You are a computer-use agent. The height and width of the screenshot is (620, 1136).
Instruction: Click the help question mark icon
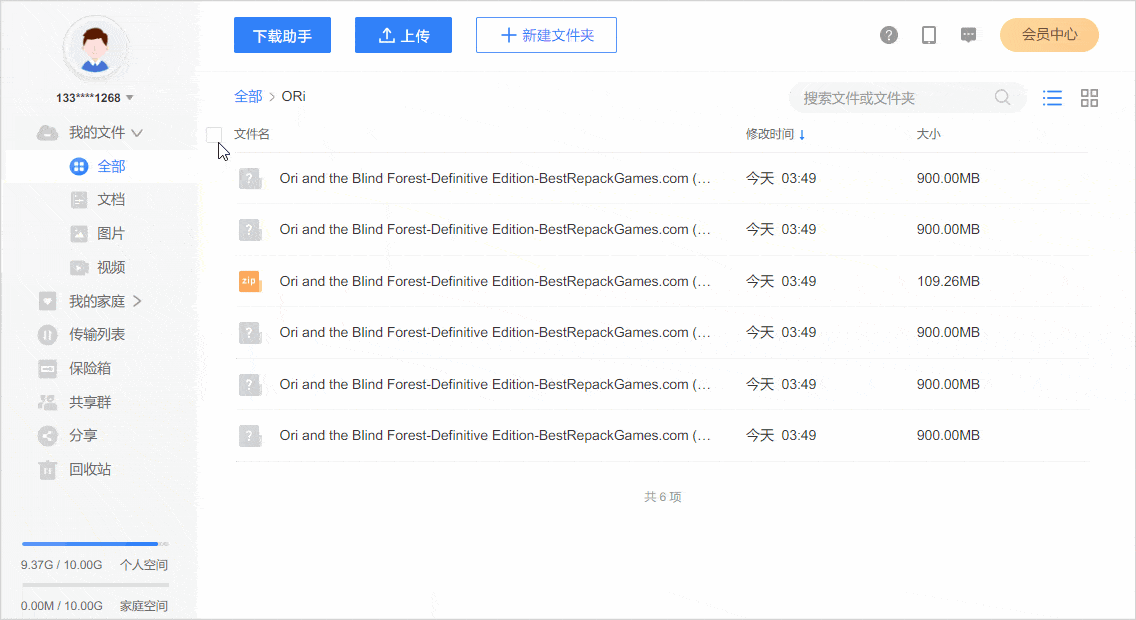pos(889,35)
